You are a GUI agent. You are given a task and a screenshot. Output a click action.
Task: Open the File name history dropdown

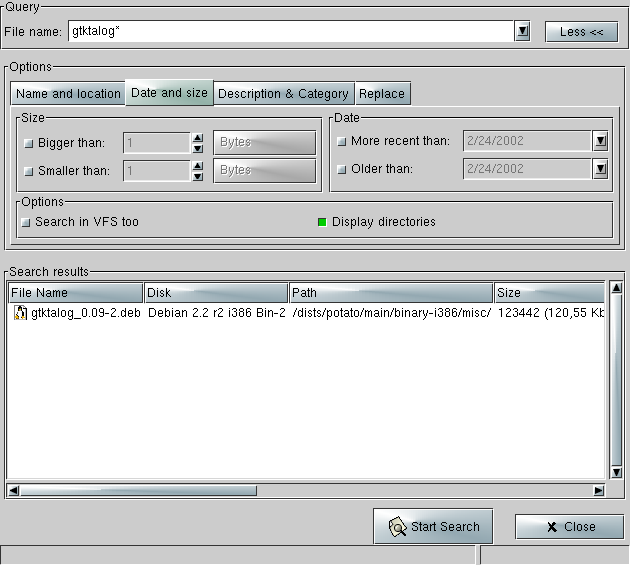[522, 32]
